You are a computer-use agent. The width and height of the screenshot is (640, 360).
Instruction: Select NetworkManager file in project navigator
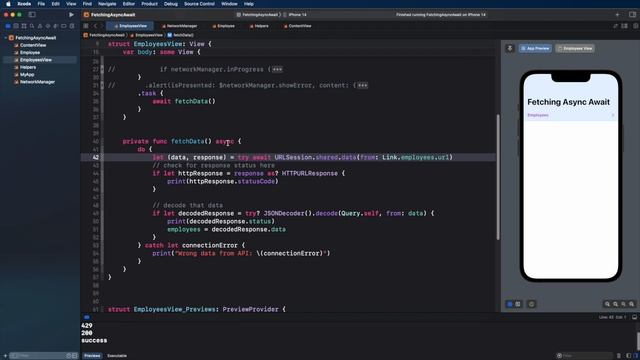click(37, 82)
